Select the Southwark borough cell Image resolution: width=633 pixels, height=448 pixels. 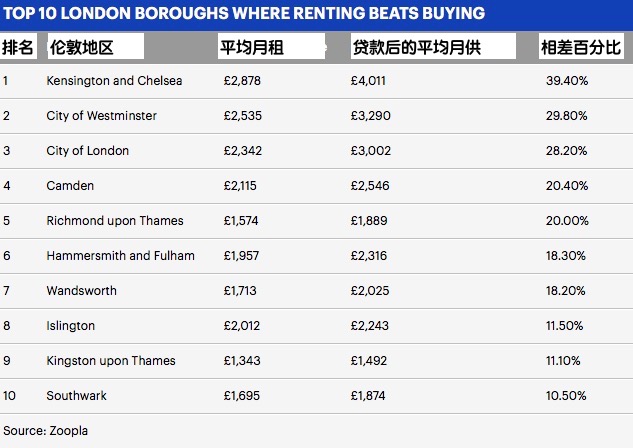[76, 396]
